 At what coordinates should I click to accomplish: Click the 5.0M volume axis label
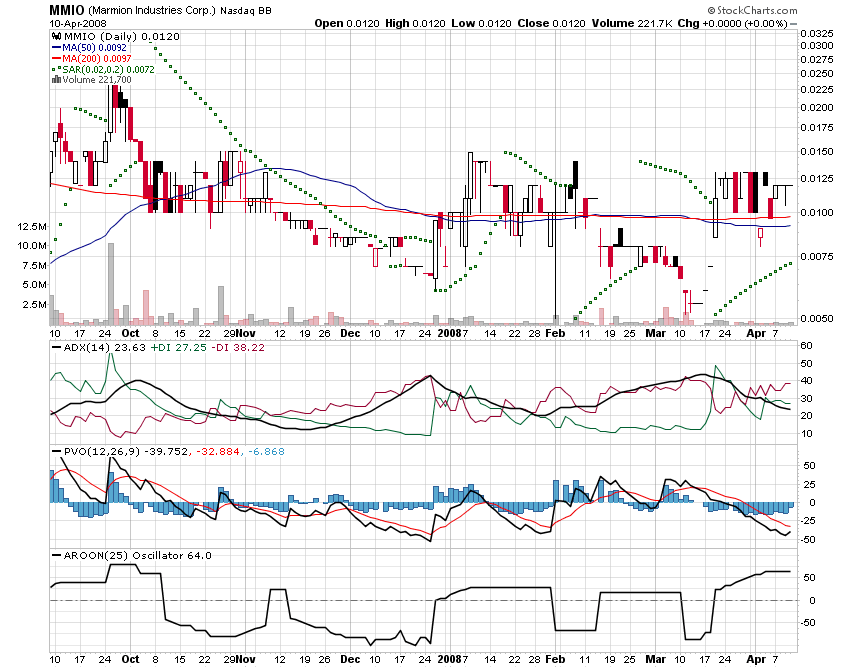(34, 285)
